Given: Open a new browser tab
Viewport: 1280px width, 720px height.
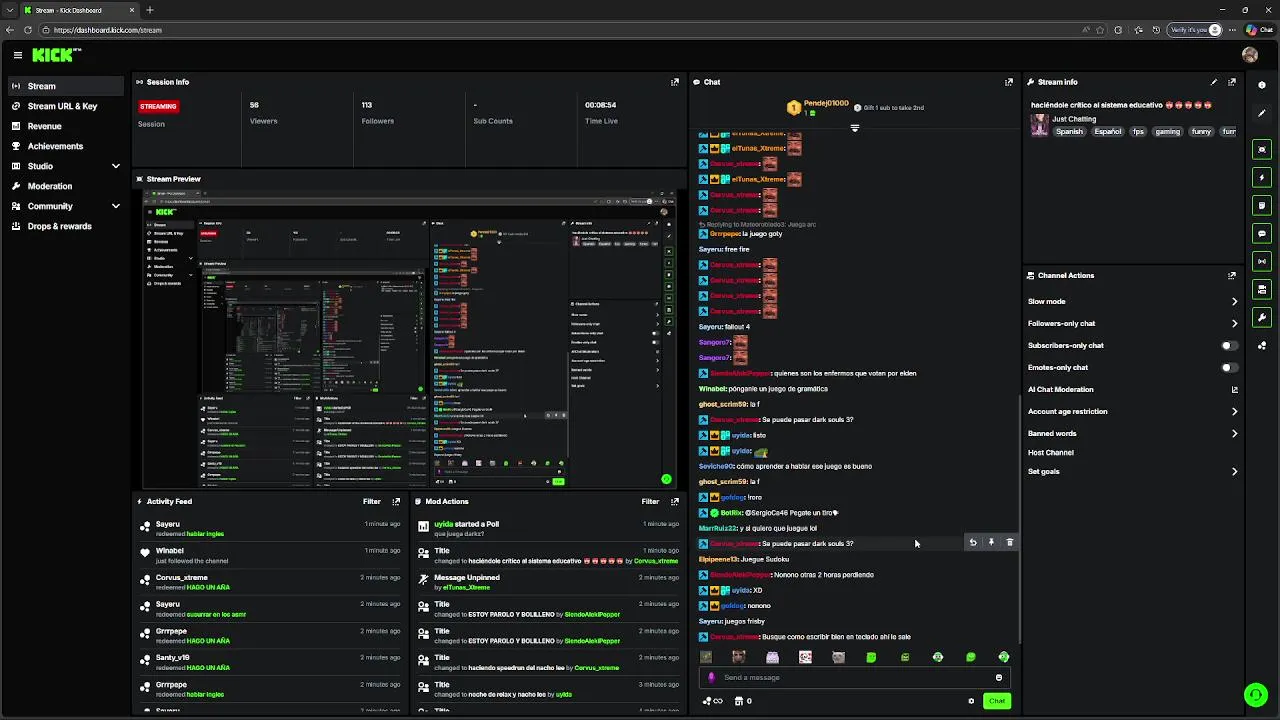Looking at the screenshot, I should point(149,10).
